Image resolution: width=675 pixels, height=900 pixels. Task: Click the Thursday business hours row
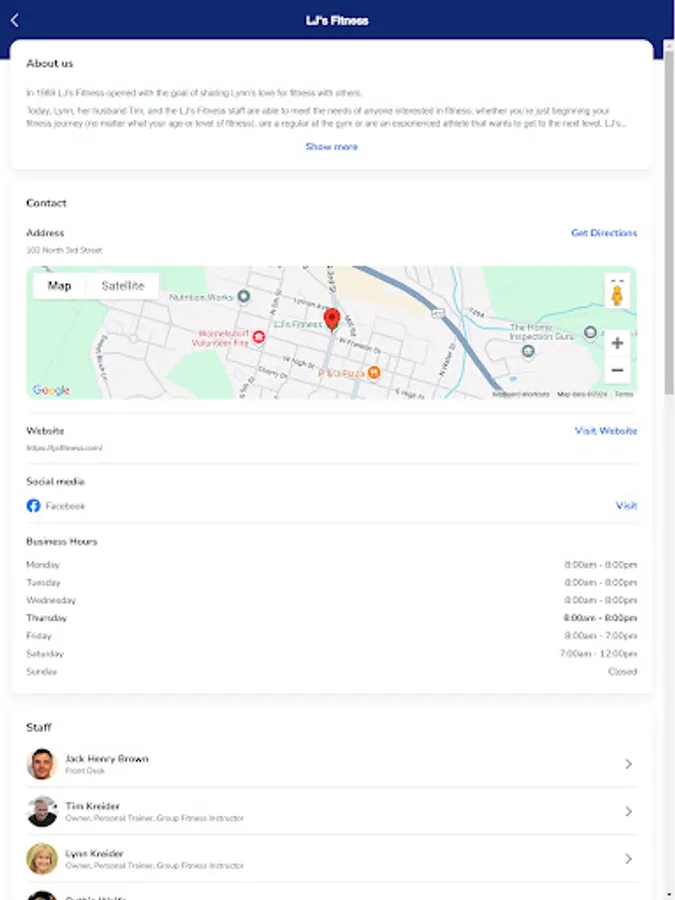pos(332,618)
